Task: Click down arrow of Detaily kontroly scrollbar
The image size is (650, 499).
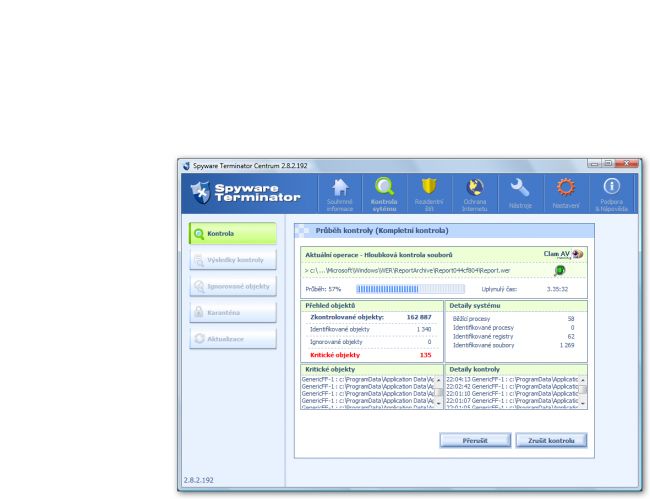Action: (583, 404)
